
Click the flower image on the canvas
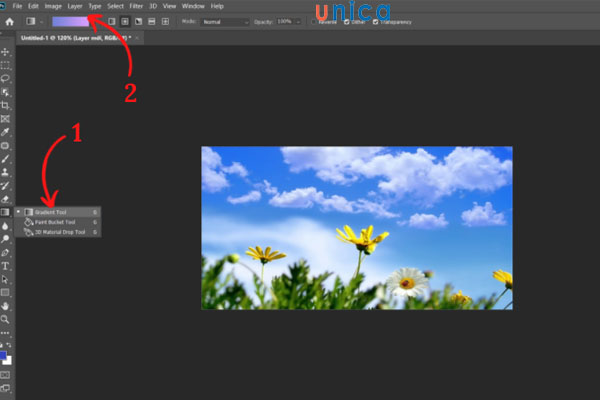(x=357, y=228)
